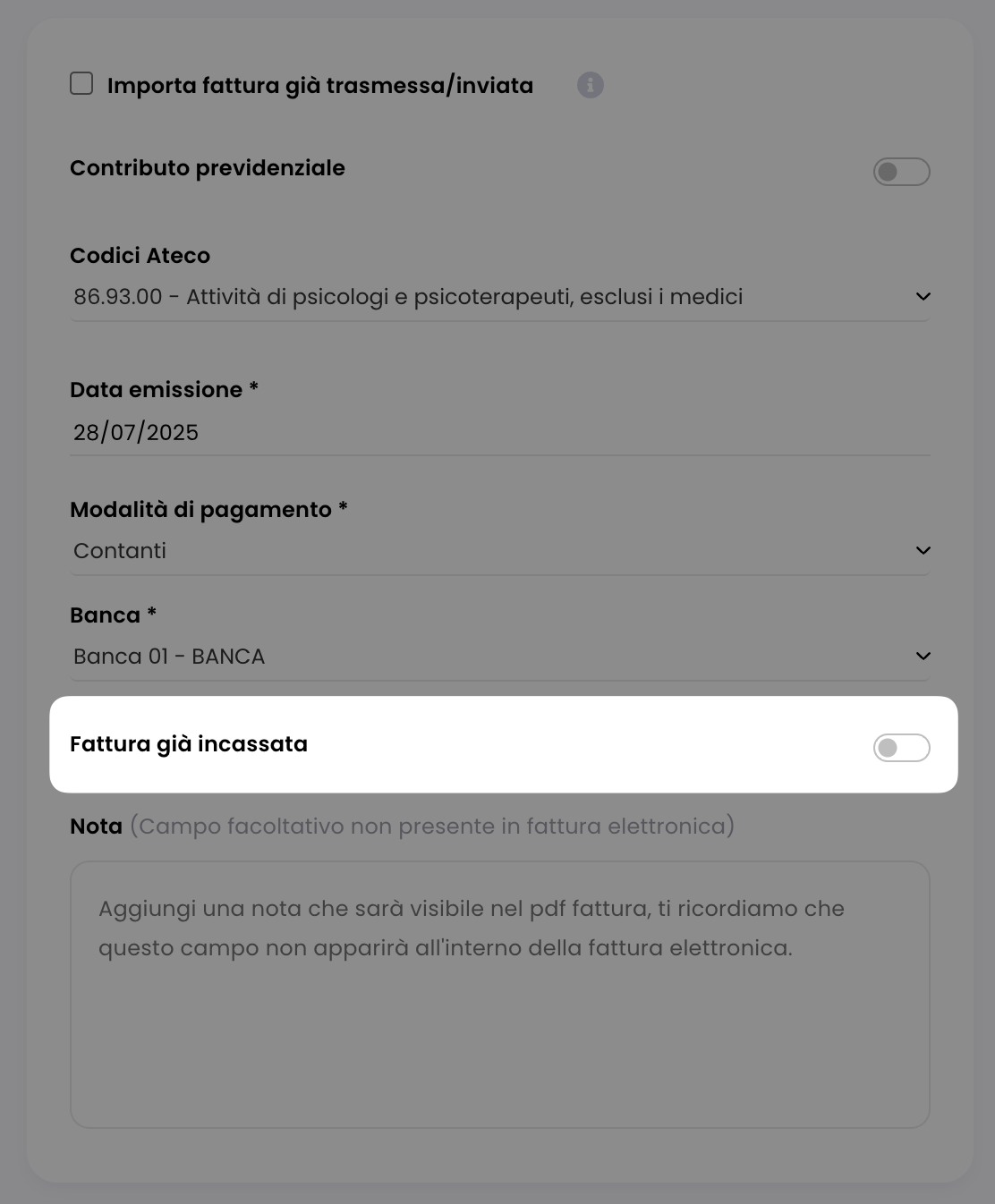
Task: Open the Banca dropdown
Action: (x=500, y=657)
